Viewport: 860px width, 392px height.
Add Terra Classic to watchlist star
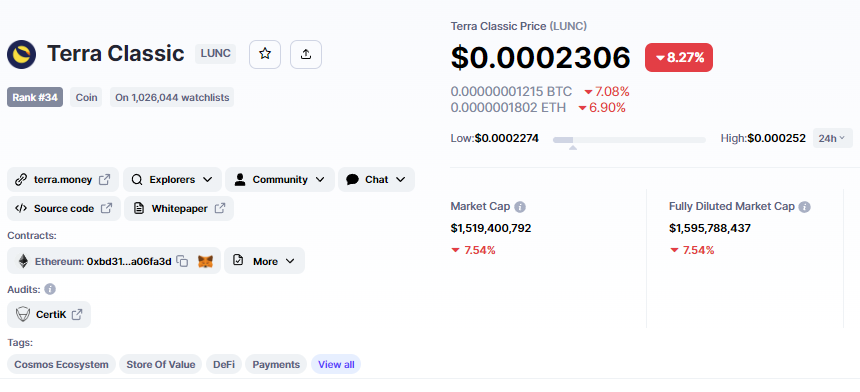click(265, 54)
